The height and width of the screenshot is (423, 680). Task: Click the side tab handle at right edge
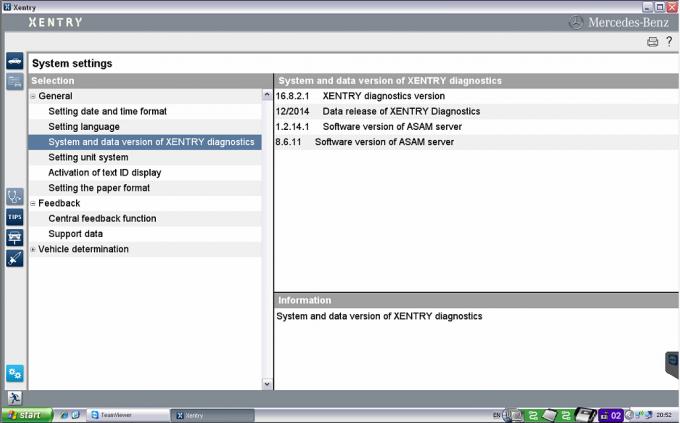[672, 364]
